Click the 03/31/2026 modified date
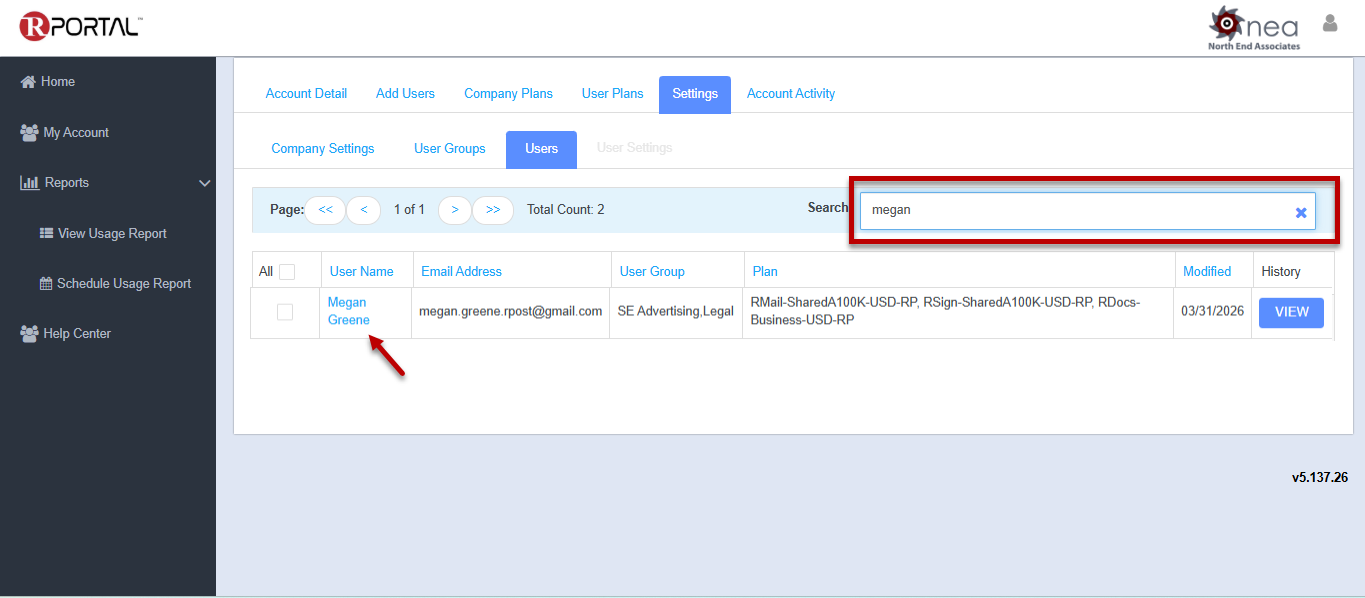 (1212, 312)
